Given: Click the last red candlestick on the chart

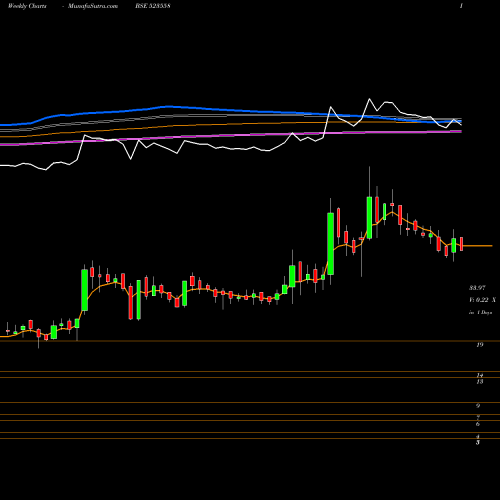Looking at the screenshot, I should (x=462, y=244).
